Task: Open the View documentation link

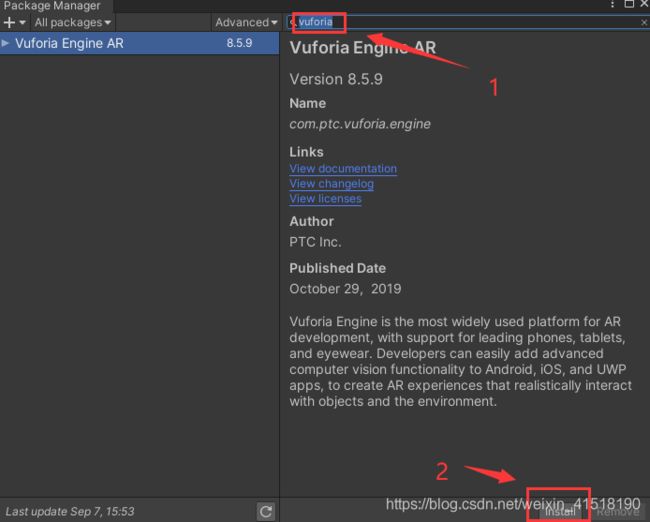Action: [x=343, y=169]
